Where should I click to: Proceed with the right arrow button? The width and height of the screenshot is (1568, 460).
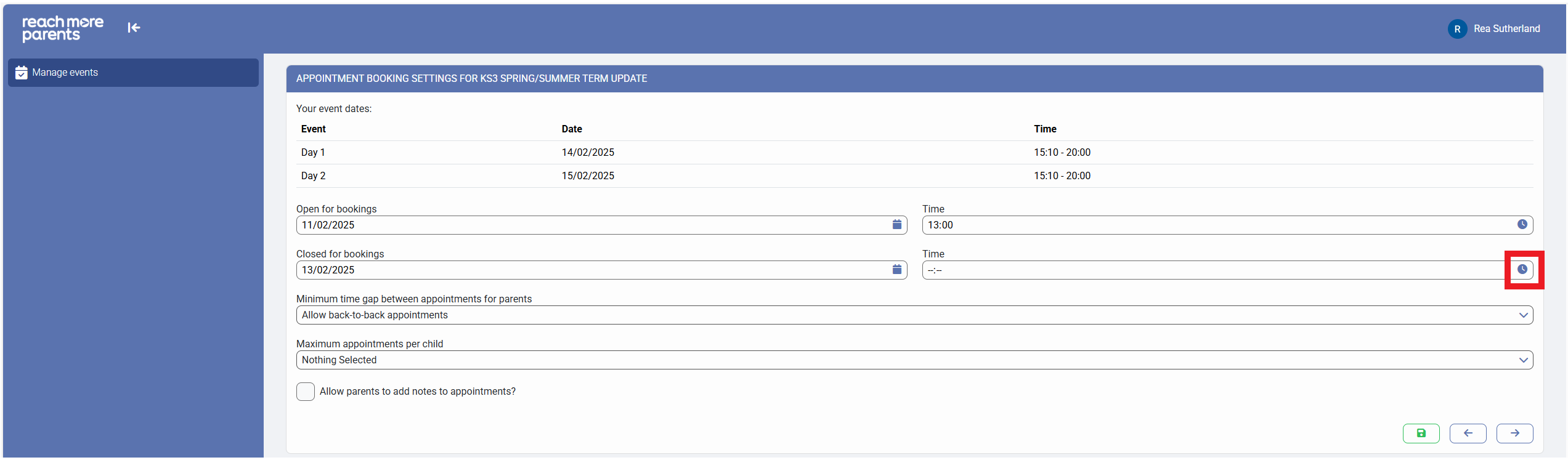point(1514,434)
